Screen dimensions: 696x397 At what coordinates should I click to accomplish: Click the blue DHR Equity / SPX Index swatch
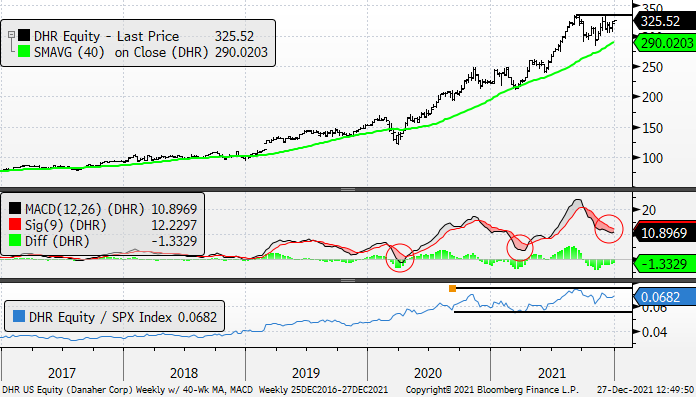[x=19, y=316]
